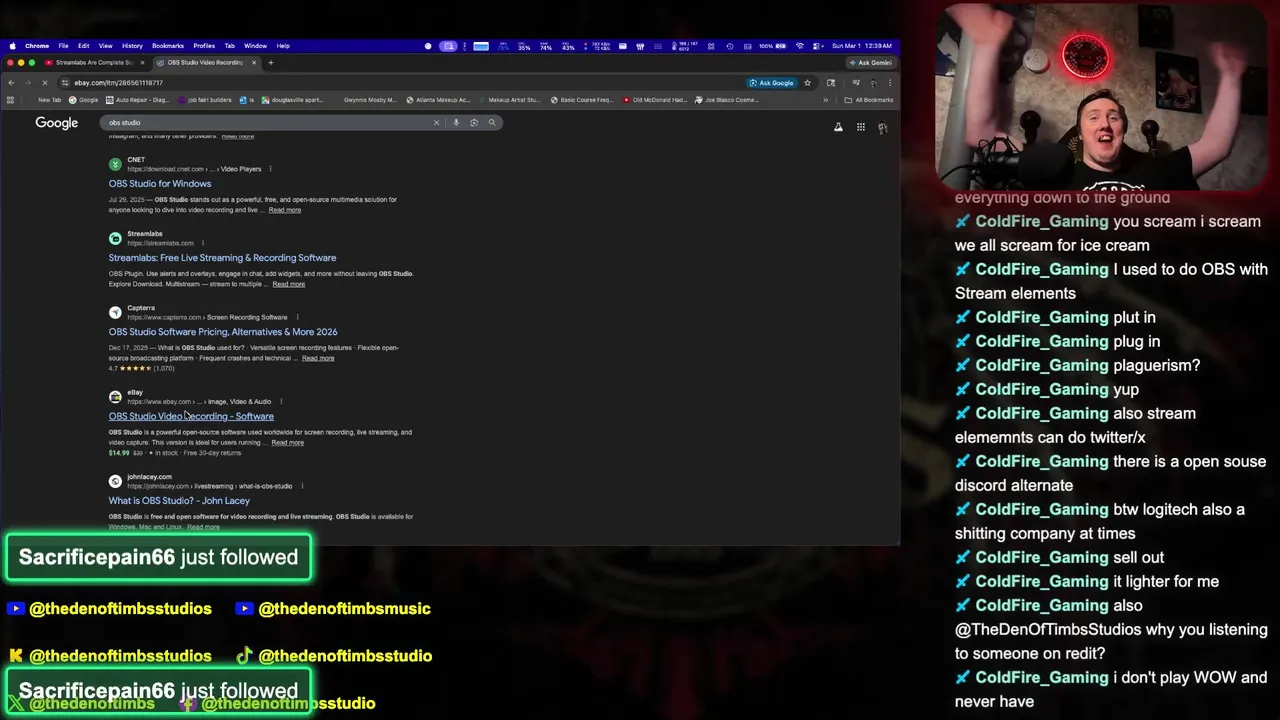Open the Joe Blasco Cosme... bookmark
The height and width of the screenshot is (720, 1280).
click(x=729, y=100)
